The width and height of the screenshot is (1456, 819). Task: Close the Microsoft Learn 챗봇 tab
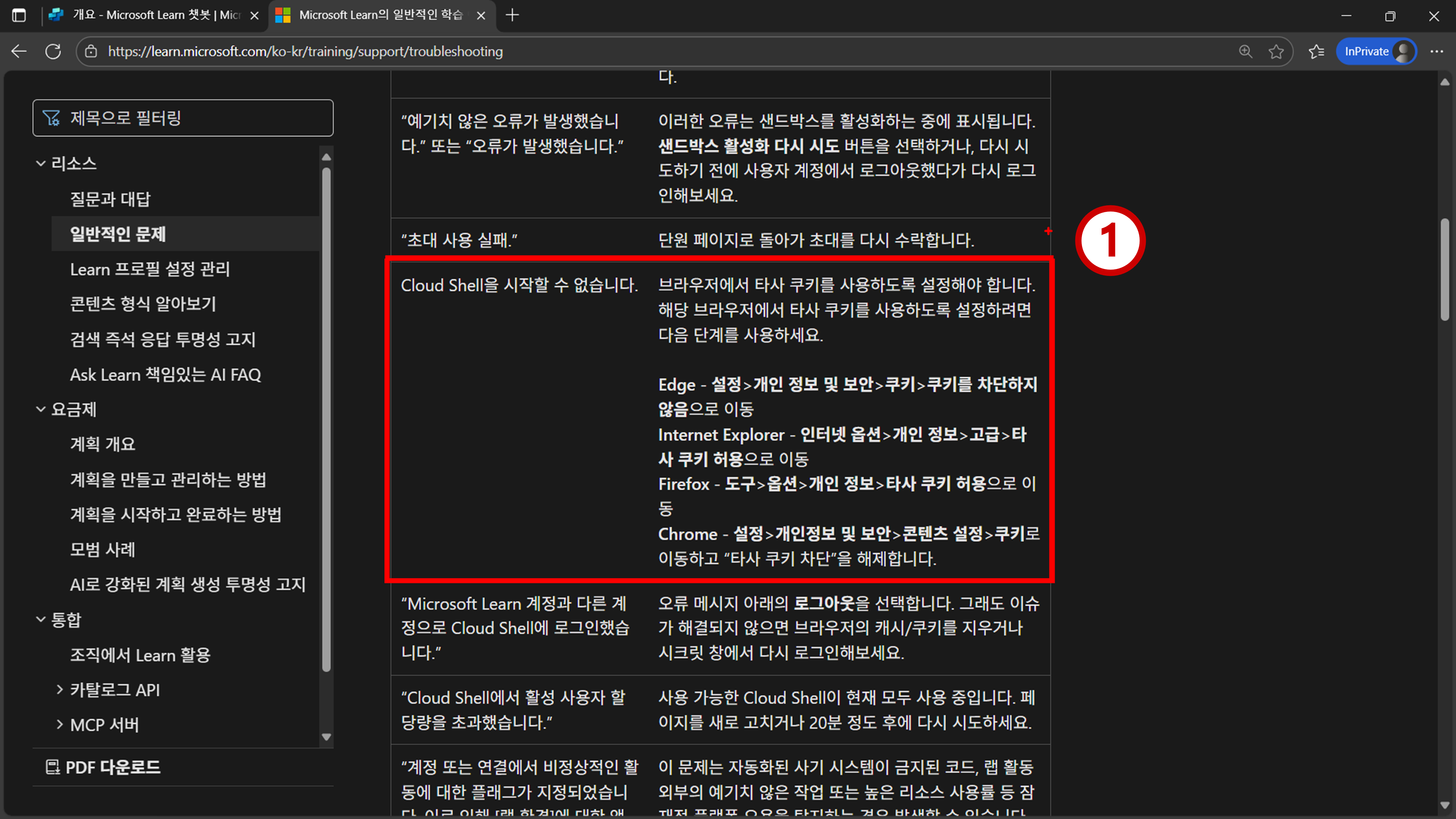point(254,16)
